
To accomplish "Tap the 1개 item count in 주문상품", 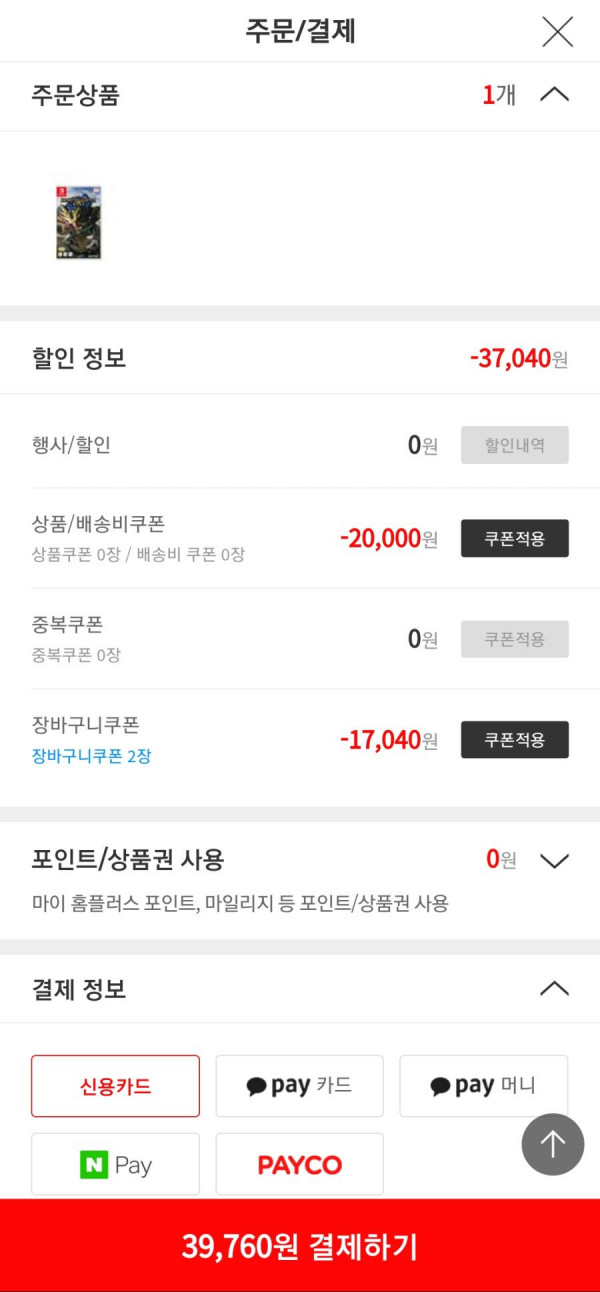I will pos(499,95).
